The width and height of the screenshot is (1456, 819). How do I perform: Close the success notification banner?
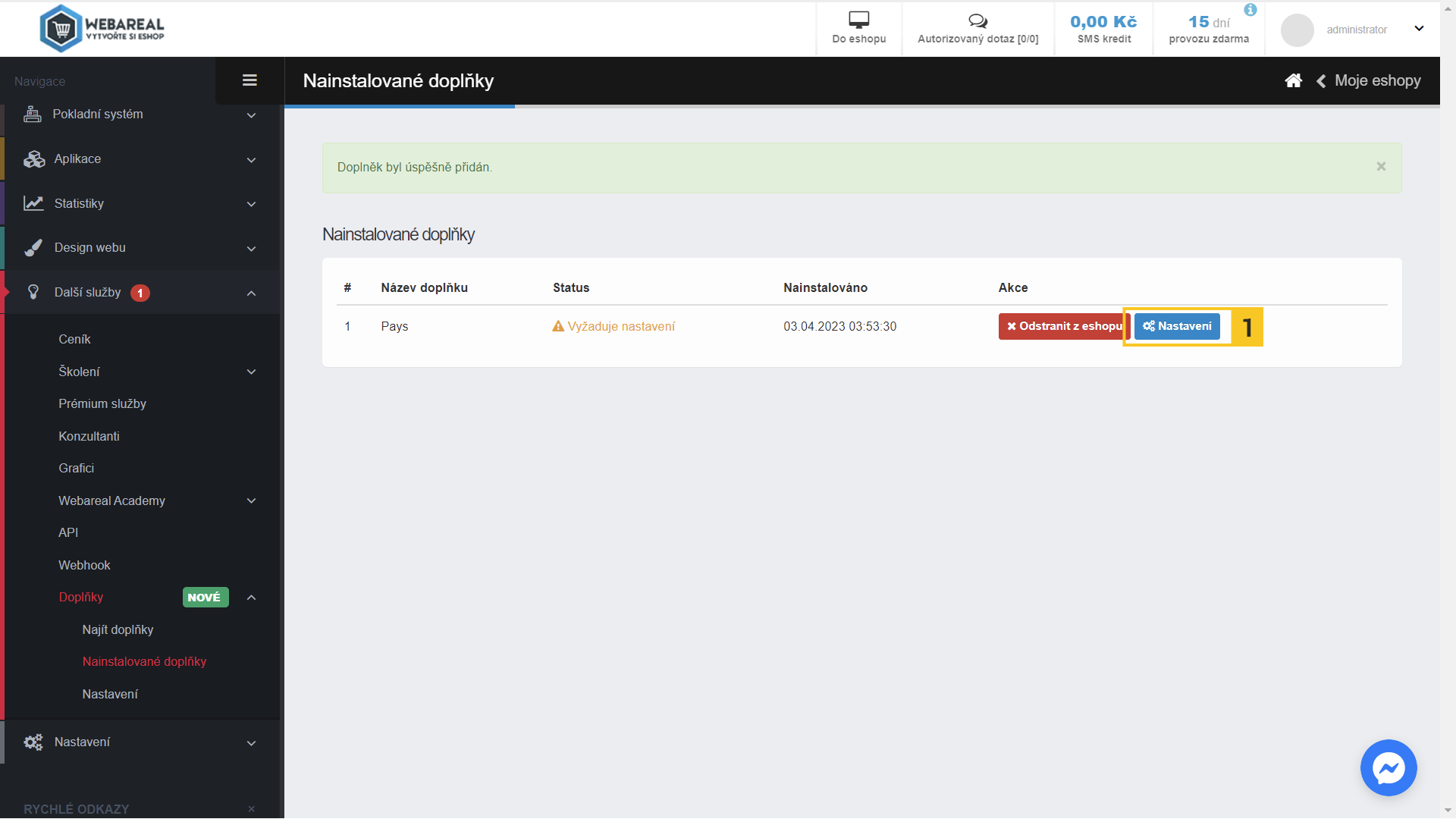1381,167
